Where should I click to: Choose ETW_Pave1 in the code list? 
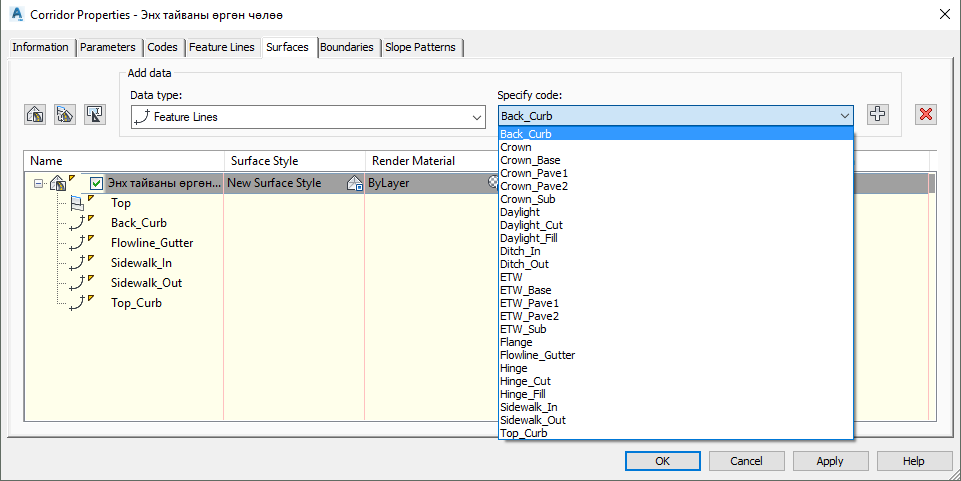click(529, 303)
